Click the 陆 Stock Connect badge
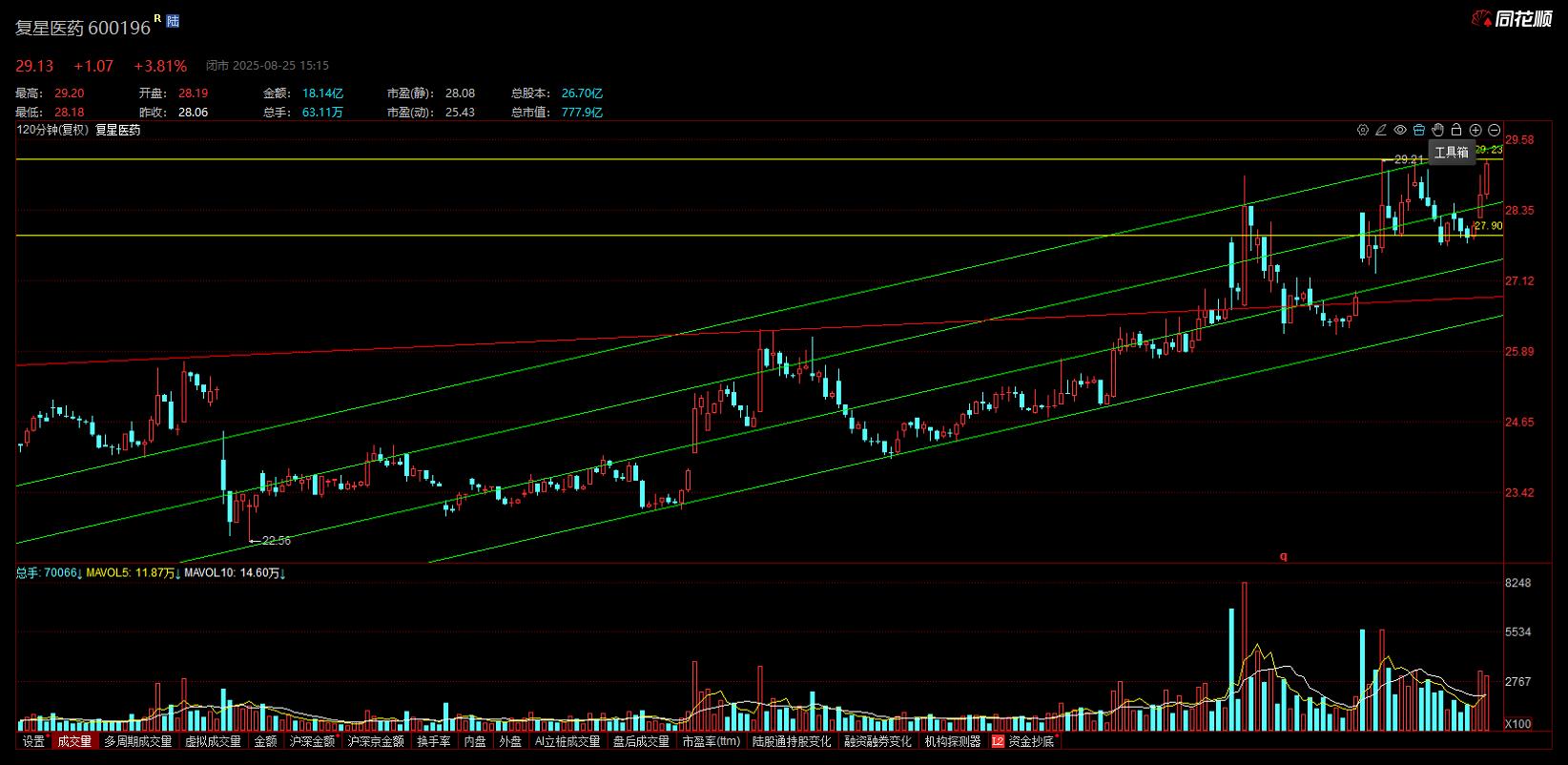The height and width of the screenshot is (765, 1568). coord(173,21)
